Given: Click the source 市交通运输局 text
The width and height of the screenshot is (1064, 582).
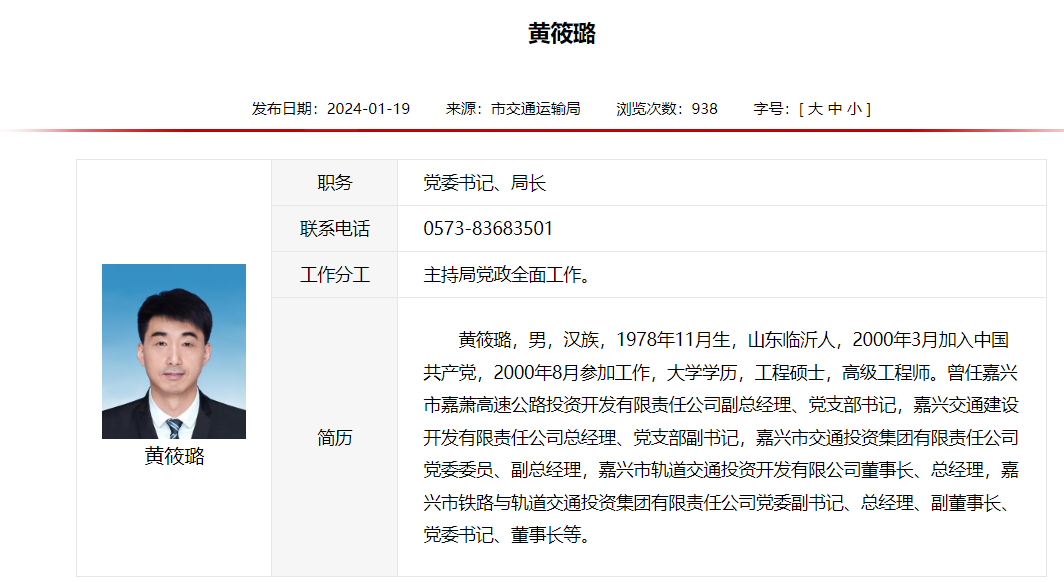Looking at the screenshot, I should coord(535,109).
